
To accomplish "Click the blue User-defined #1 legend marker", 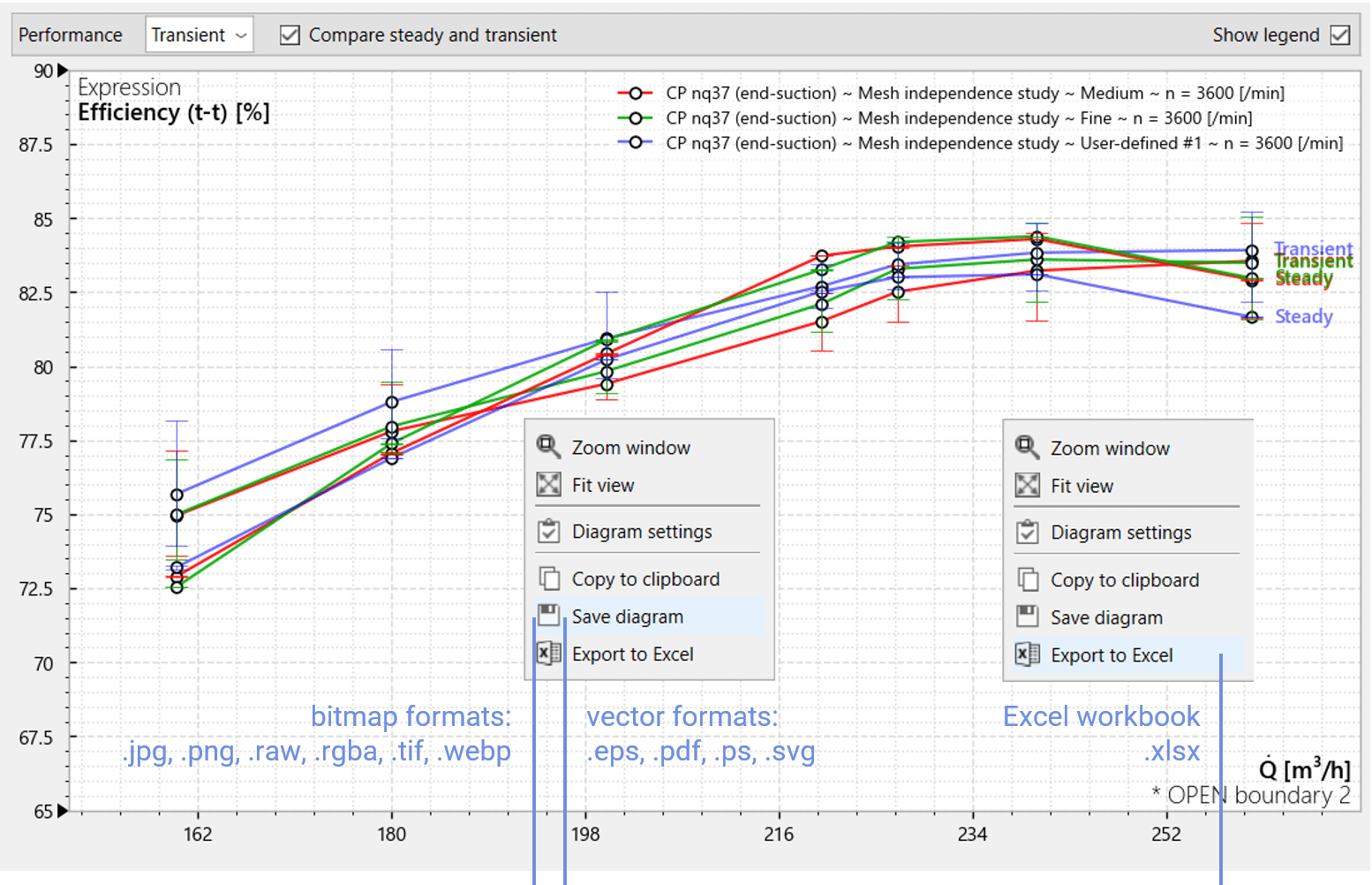I will pos(635,142).
